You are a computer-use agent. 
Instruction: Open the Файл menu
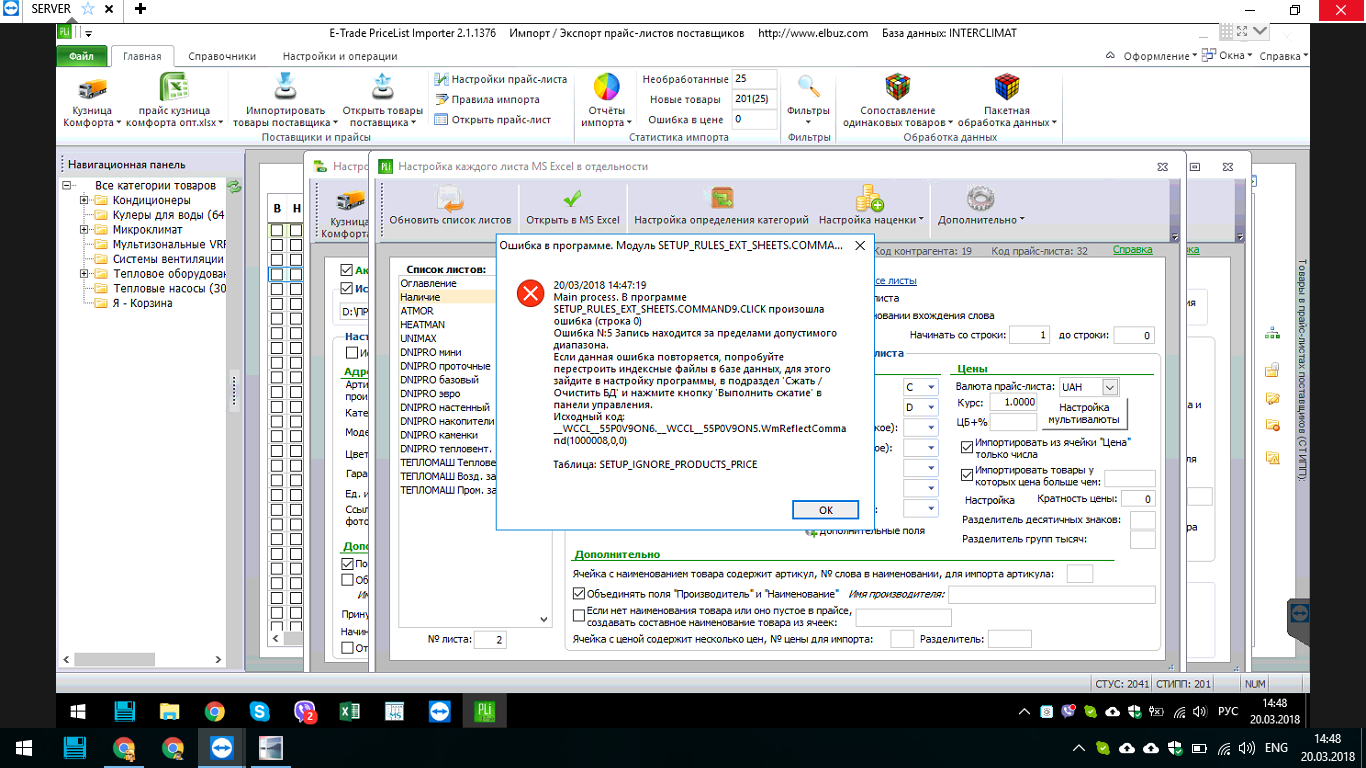tap(82, 56)
